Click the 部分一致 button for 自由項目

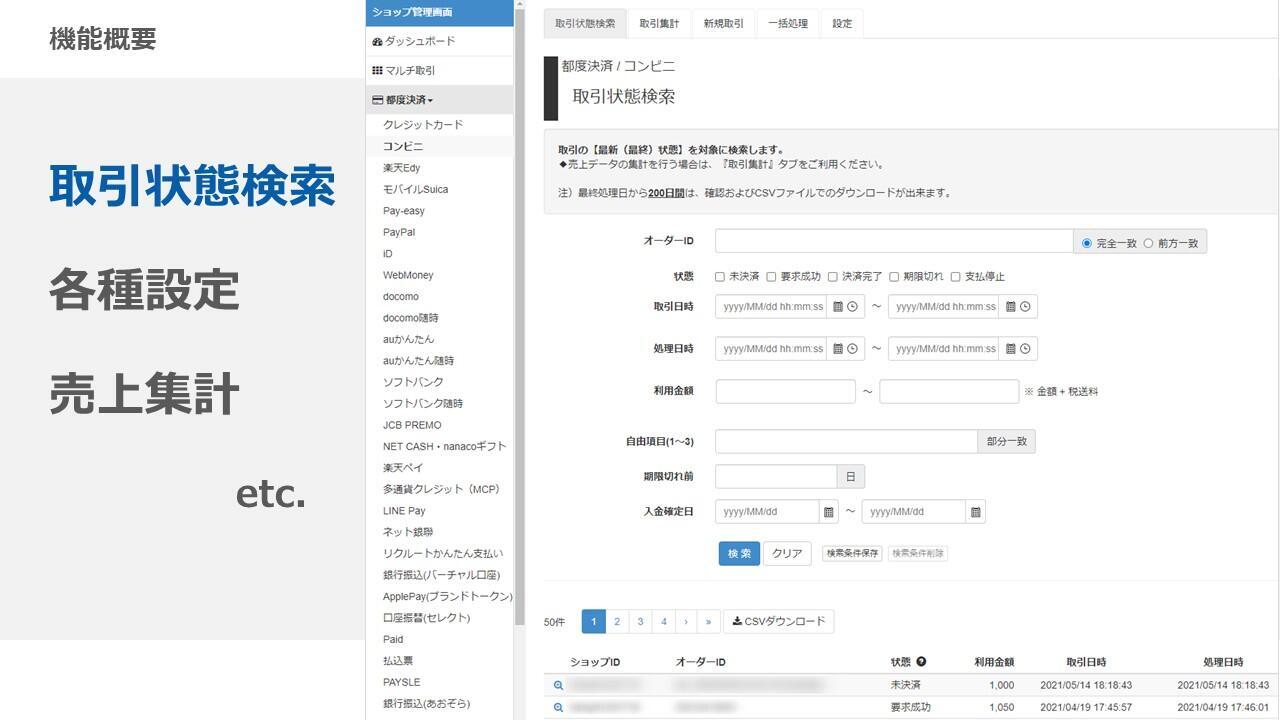pyautogui.click(x=1006, y=442)
